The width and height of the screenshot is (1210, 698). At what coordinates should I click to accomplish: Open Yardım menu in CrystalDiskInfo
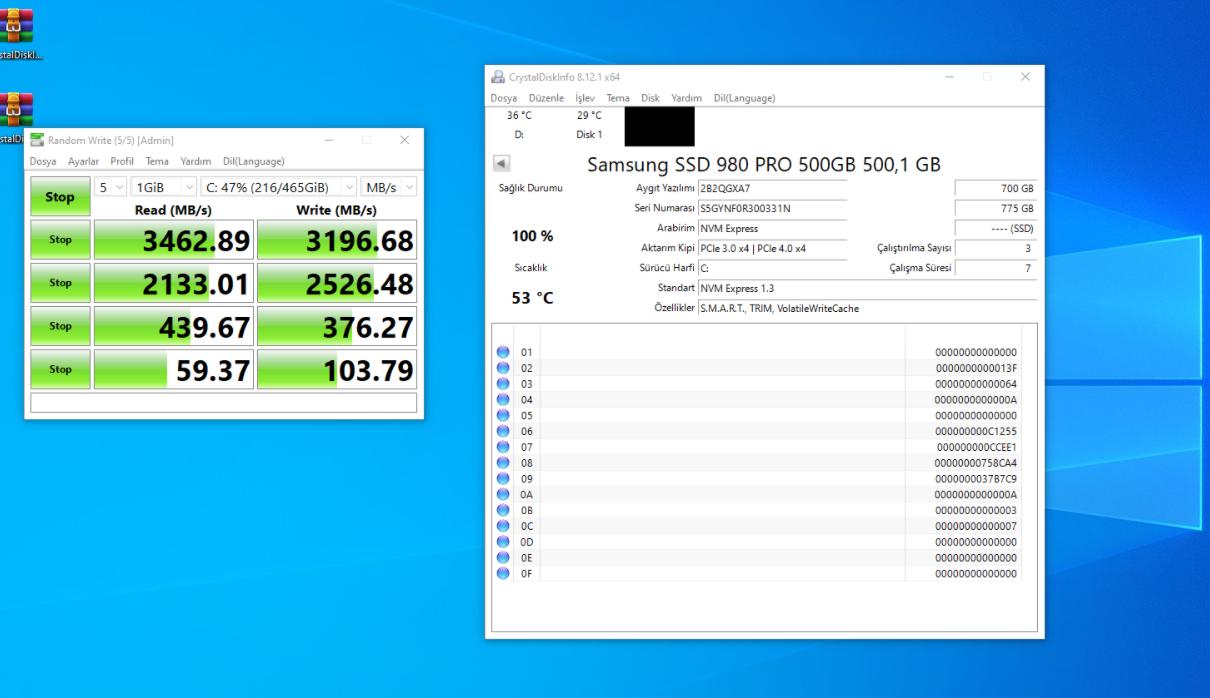(686, 98)
